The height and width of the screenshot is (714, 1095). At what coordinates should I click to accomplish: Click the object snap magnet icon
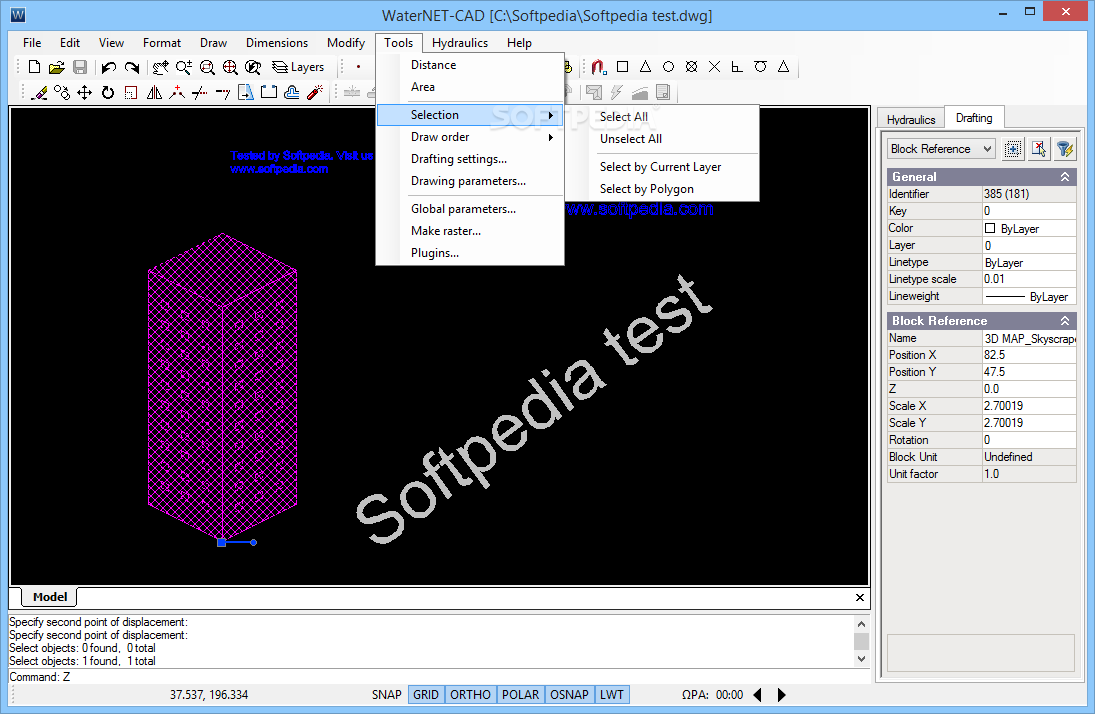pos(598,67)
